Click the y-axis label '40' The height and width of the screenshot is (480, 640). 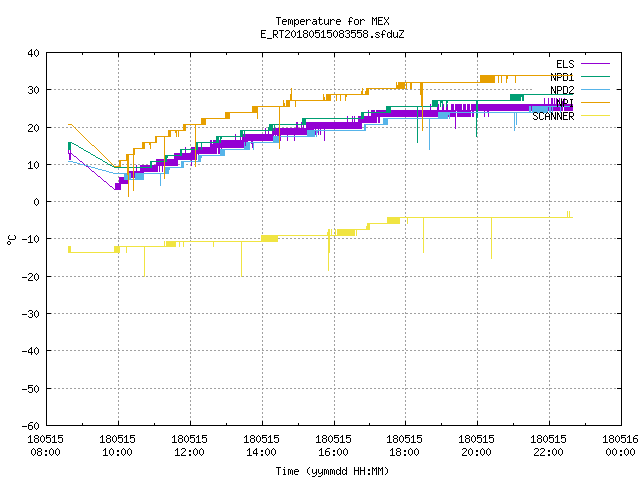[x=33, y=53]
